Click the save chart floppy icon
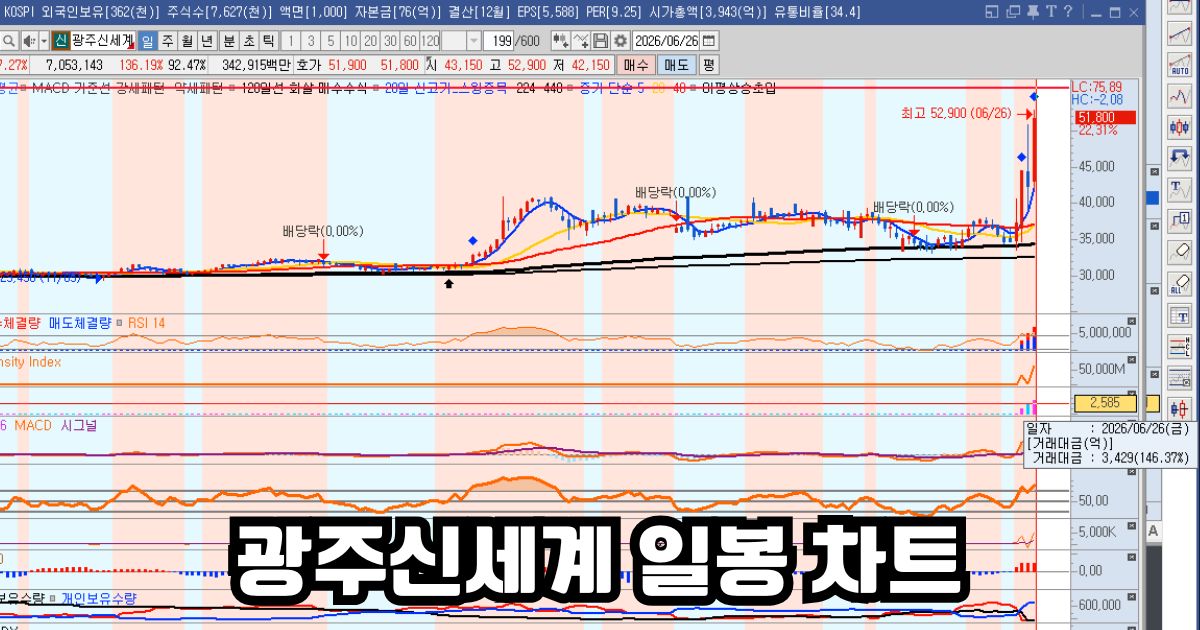1200x630 pixels. pyautogui.click(x=600, y=40)
